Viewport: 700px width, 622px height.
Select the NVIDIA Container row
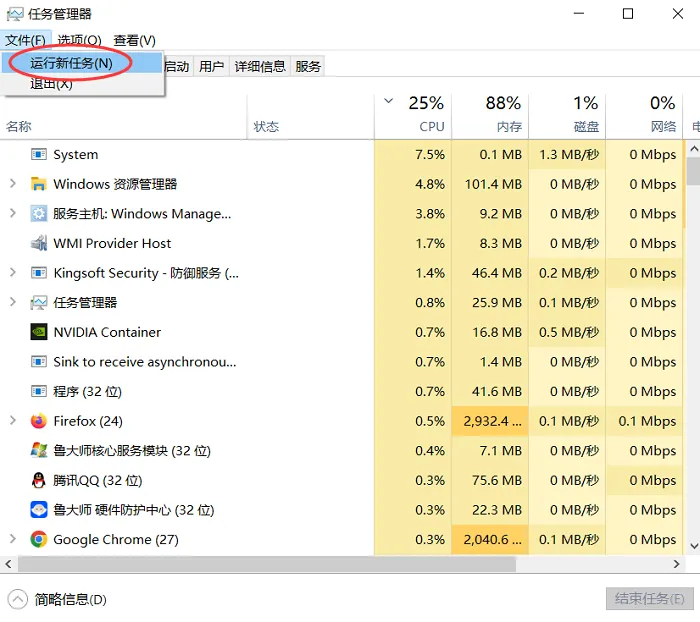341,332
